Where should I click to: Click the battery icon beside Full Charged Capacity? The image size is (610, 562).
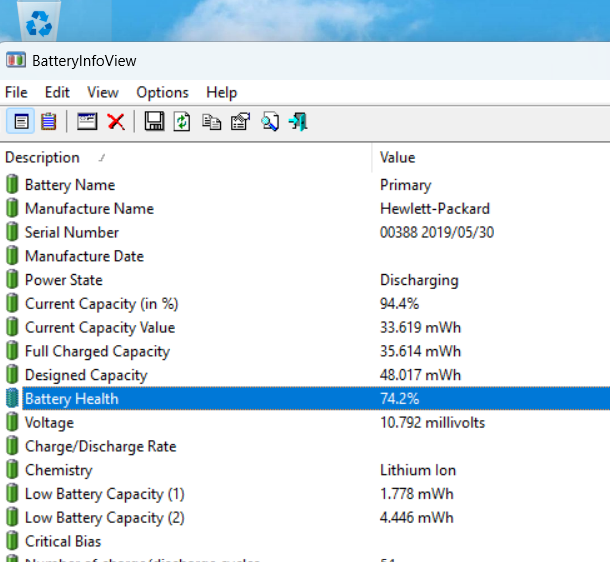12,350
